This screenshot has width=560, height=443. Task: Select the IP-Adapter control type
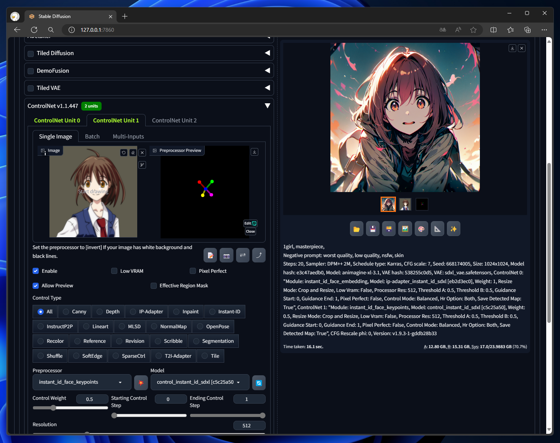coord(146,312)
